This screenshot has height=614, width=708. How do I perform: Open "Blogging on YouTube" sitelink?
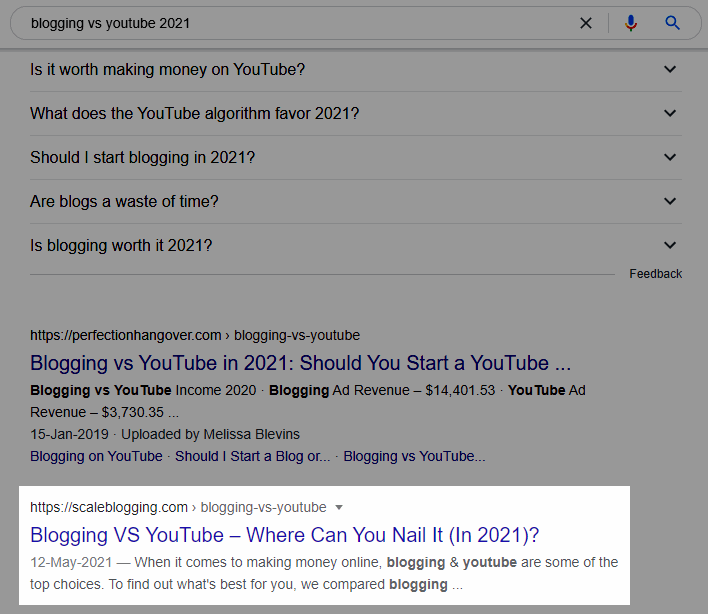(x=96, y=456)
